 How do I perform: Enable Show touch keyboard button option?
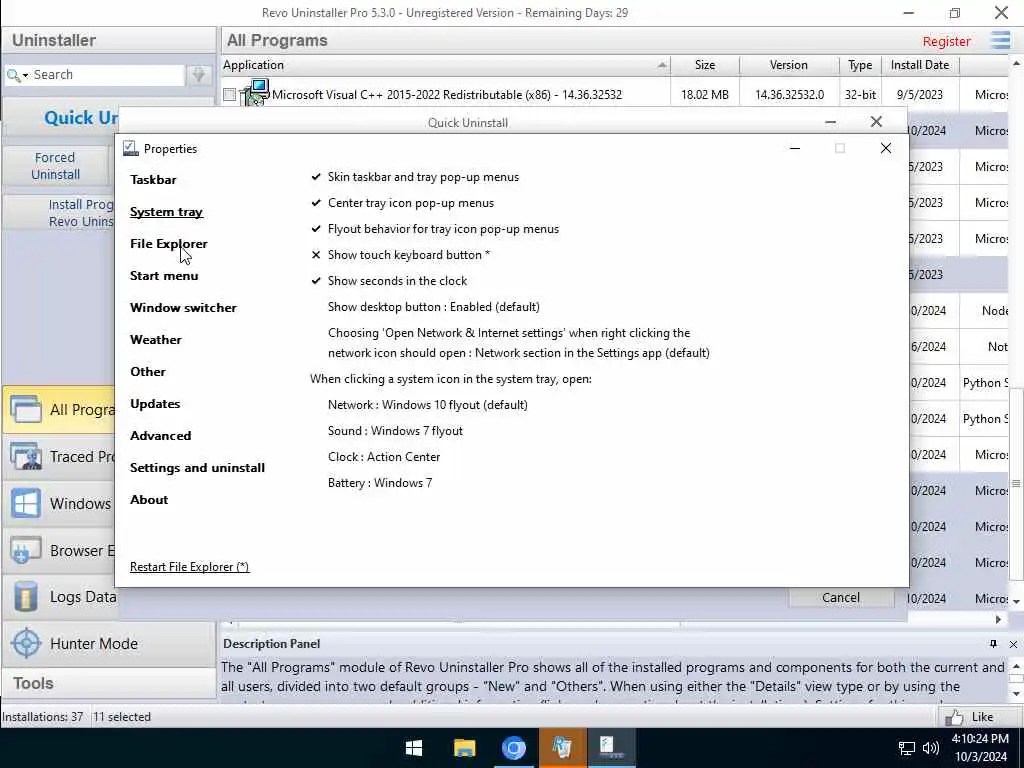tap(408, 255)
